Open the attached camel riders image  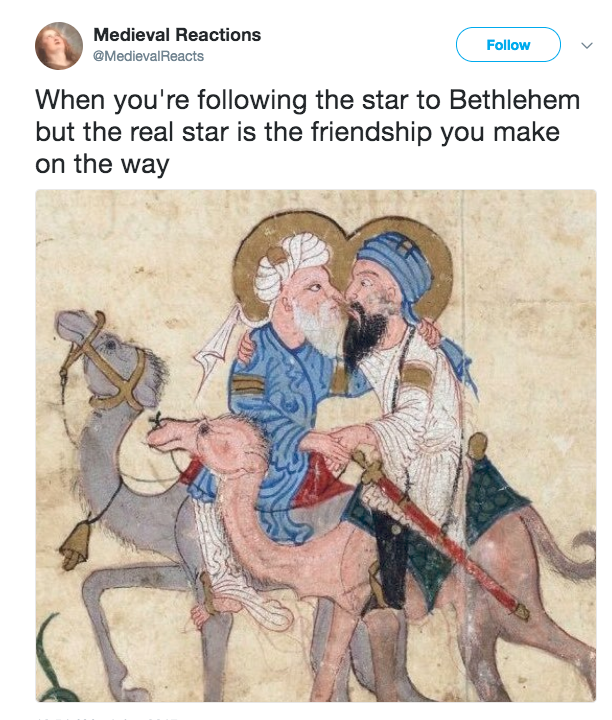tap(316, 445)
